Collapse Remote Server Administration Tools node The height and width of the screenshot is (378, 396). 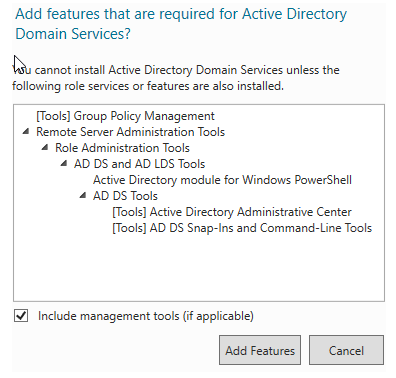(x=26, y=132)
